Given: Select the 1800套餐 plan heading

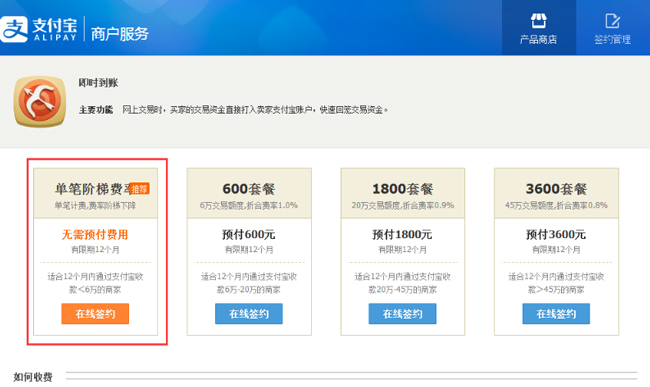Looking at the screenshot, I should [403, 189].
